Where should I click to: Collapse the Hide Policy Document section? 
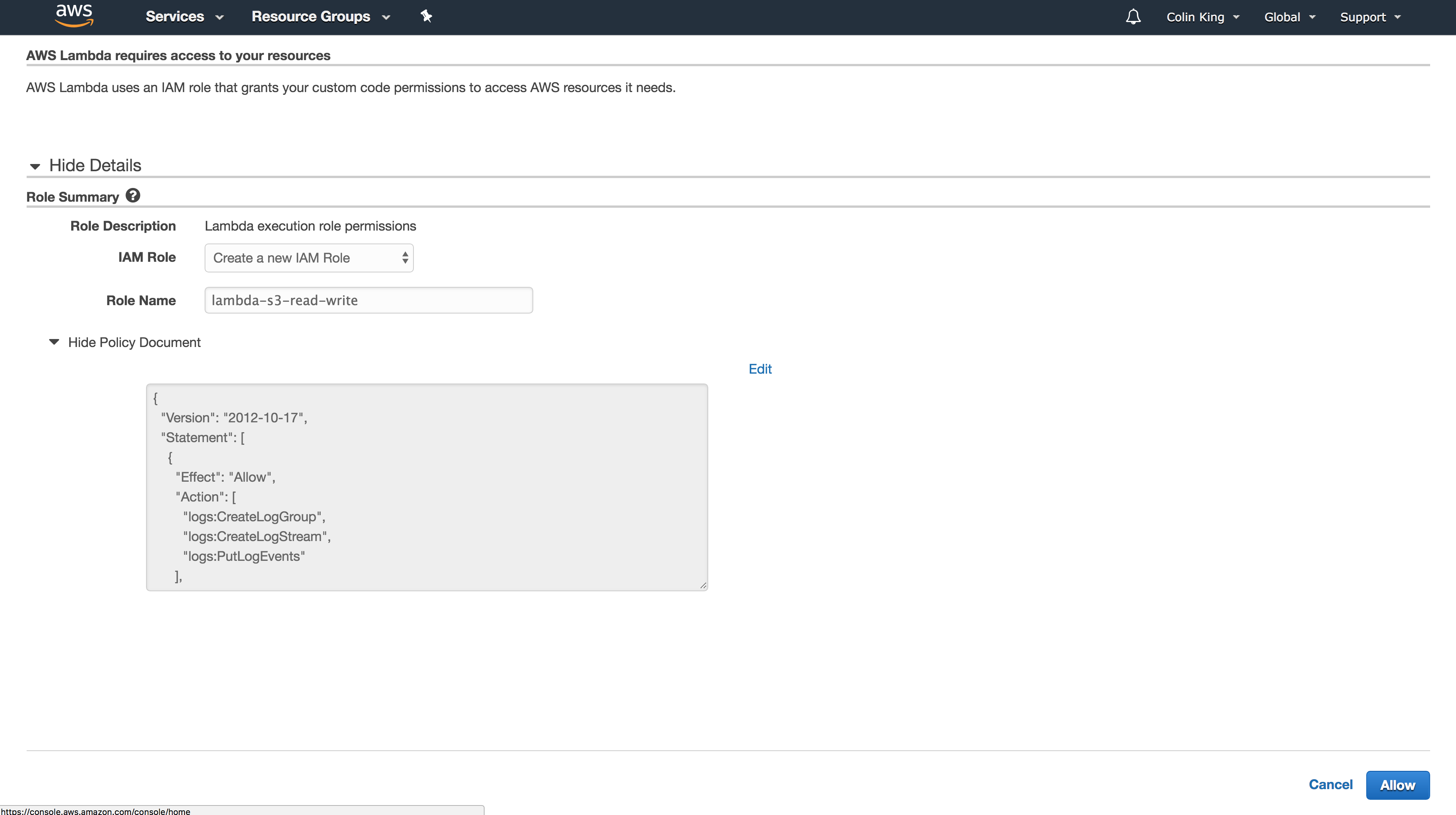134,342
